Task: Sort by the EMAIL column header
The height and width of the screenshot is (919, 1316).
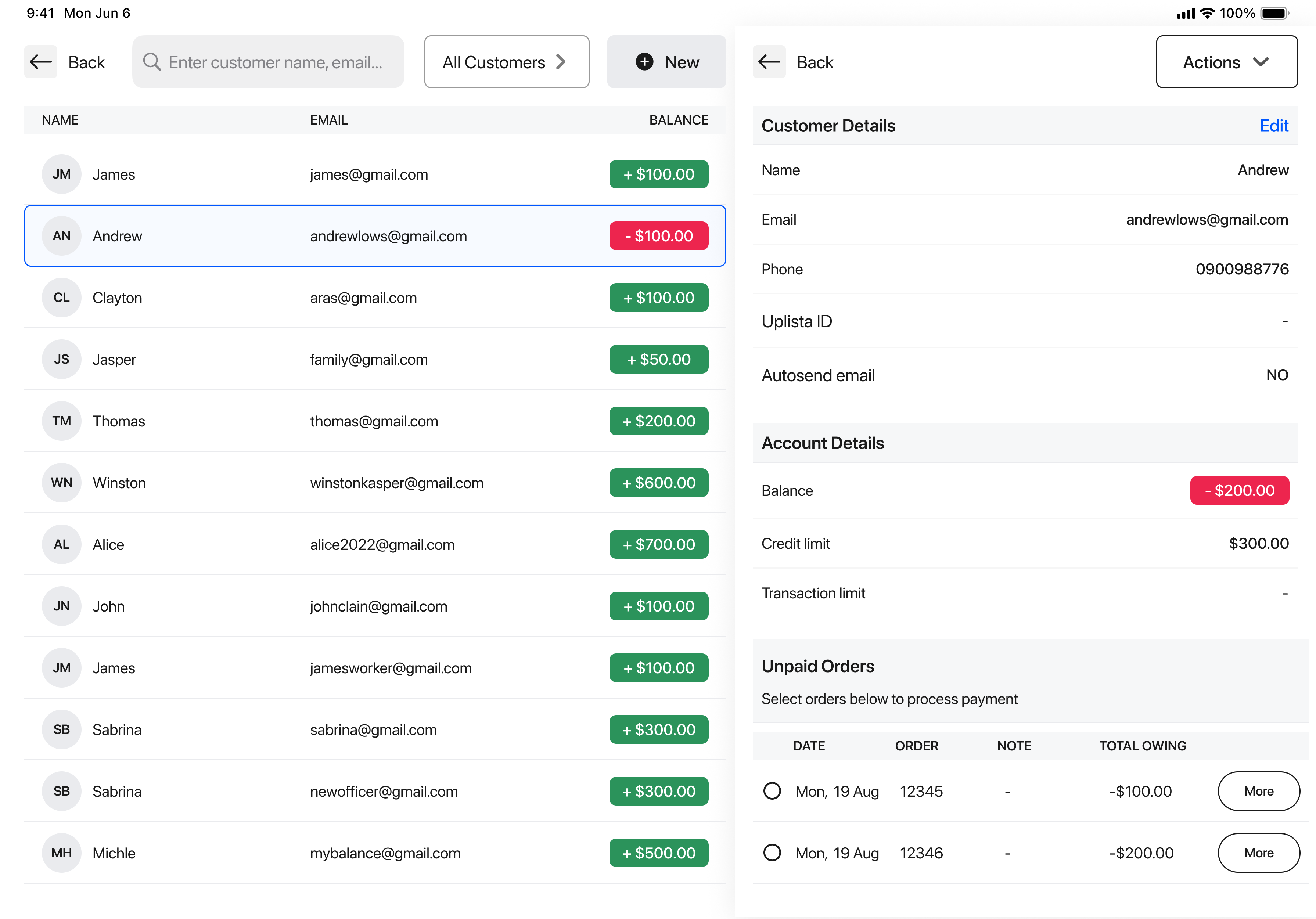Action: point(329,120)
